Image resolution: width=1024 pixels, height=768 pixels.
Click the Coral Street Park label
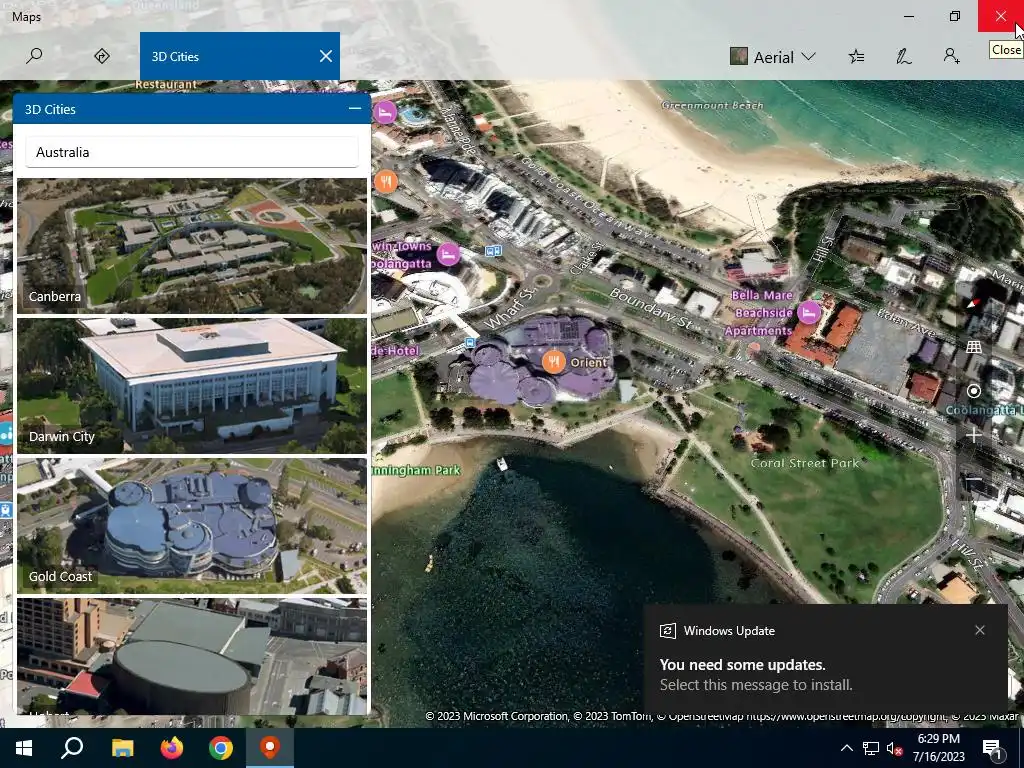coord(805,463)
